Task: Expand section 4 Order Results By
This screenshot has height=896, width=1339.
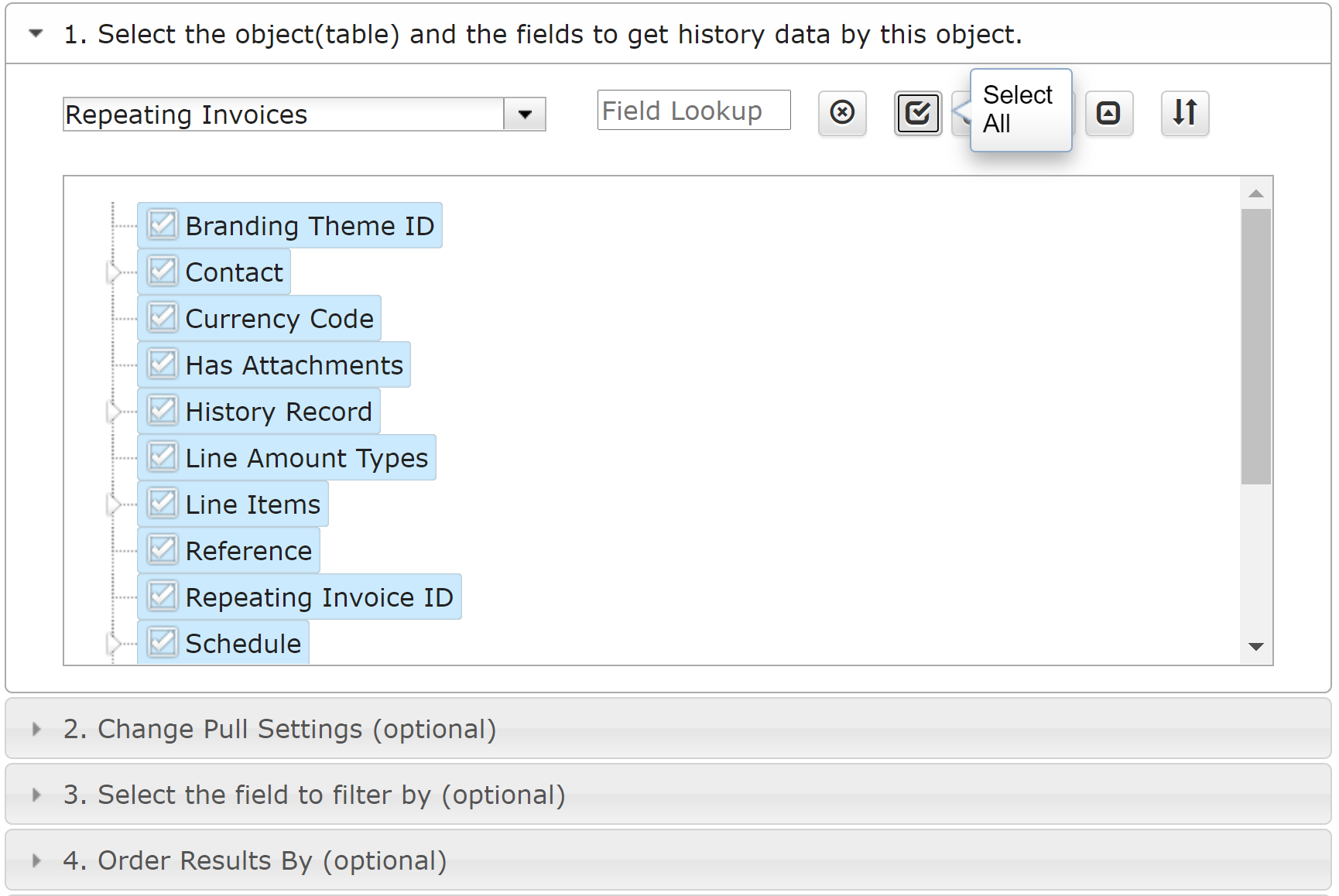Action: 255,860
